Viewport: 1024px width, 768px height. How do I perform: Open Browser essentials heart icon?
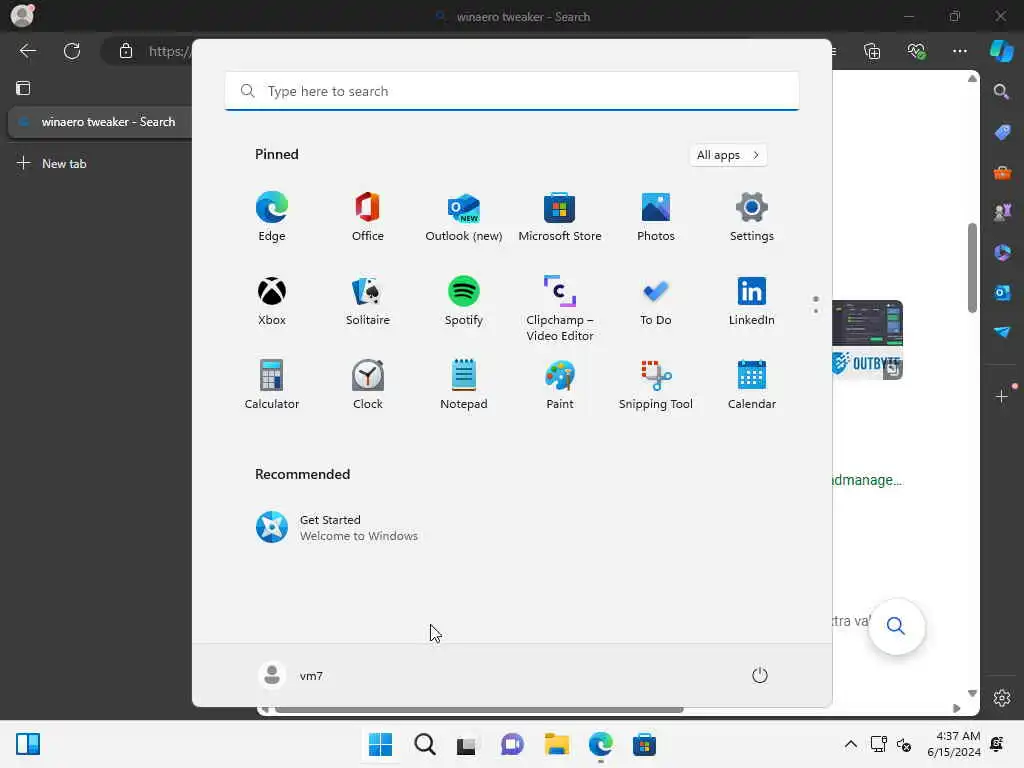(916, 51)
